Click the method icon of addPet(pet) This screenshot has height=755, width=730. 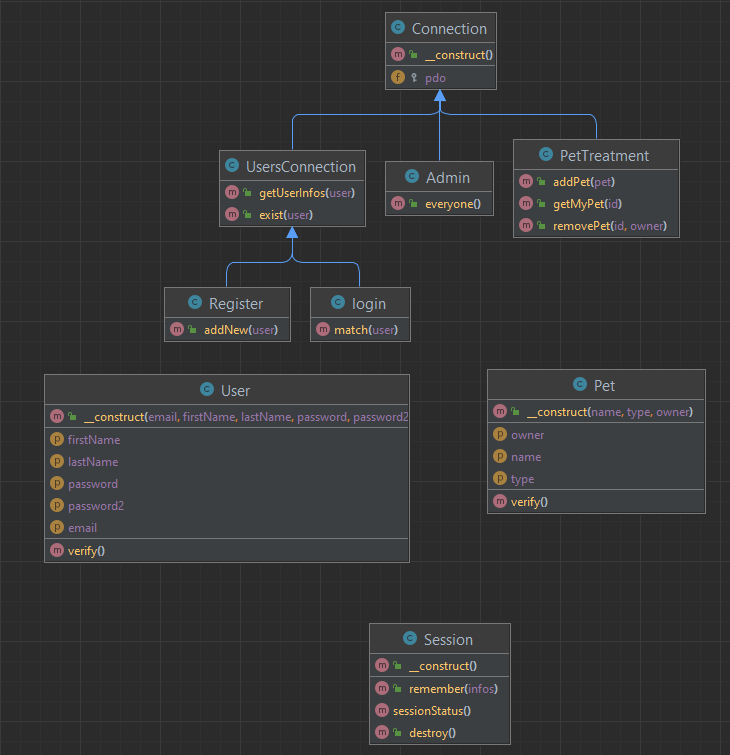pos(526,181)
